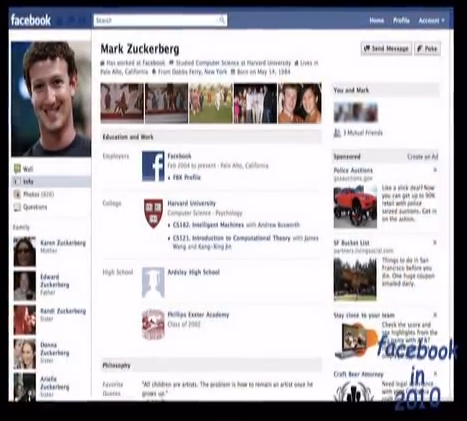Image resolution: width=467 pixels, height=421 pixels.
Task: Open the Account dropdown menu
Action: tap(431, 21)
